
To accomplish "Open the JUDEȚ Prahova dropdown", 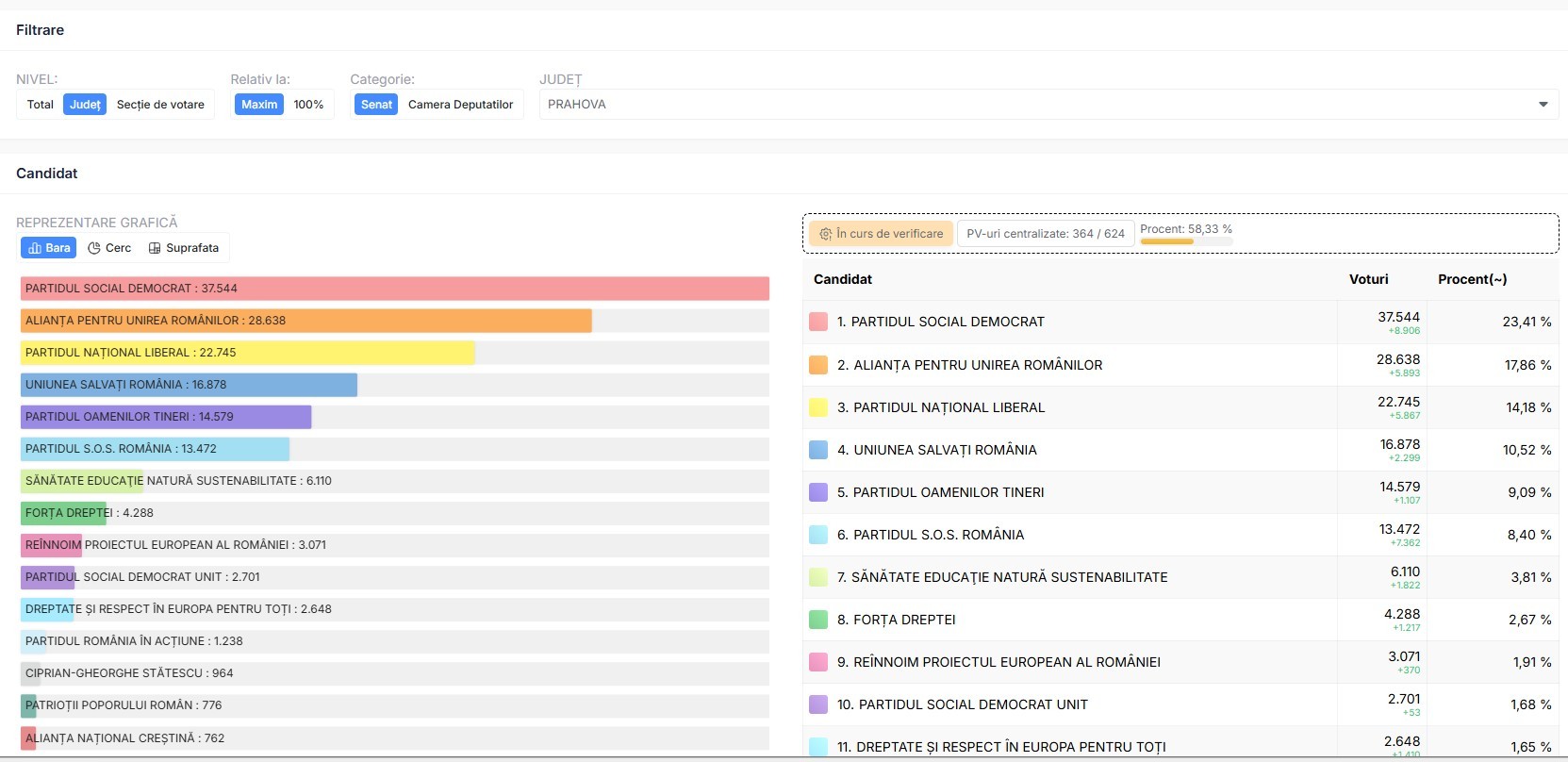I will tap(1048, 105).
